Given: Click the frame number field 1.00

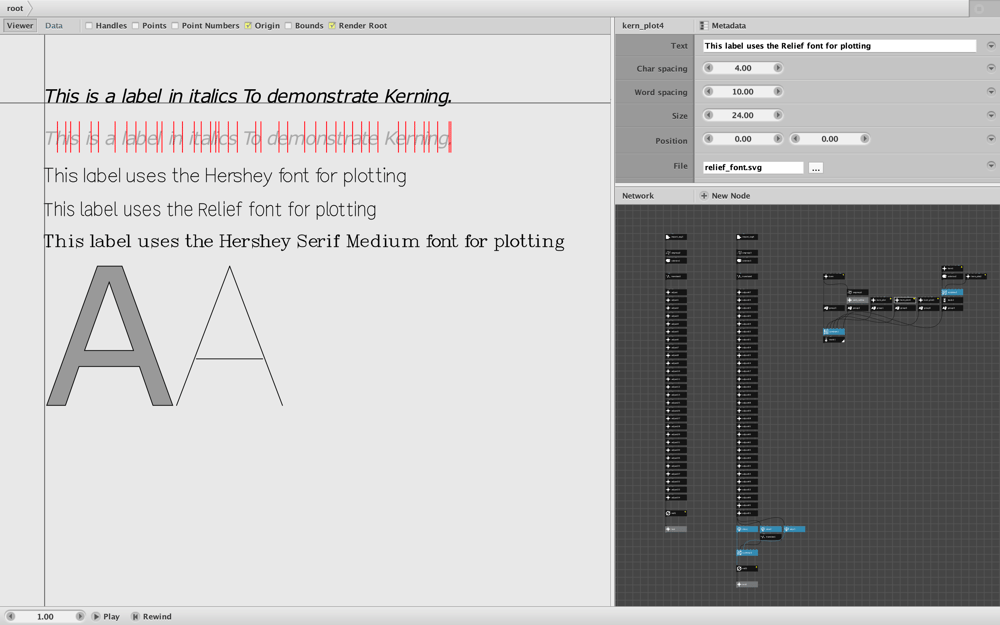Looking at the screenshot, I should pyautogui.click(x=45, y=616).
